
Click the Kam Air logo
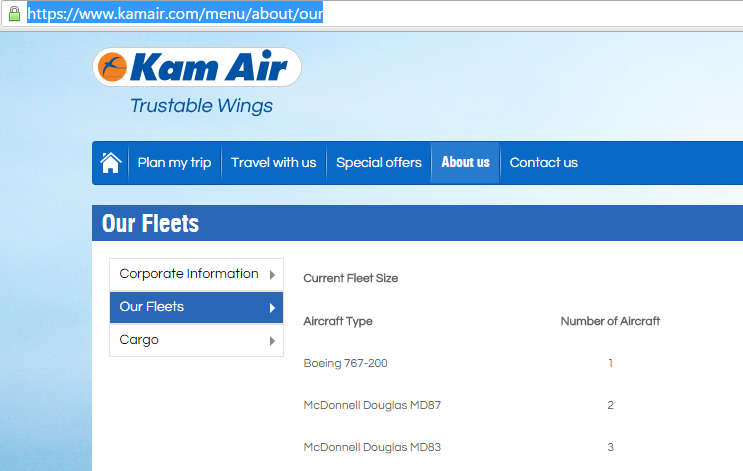pyautogui.click(x=197, y=68)
